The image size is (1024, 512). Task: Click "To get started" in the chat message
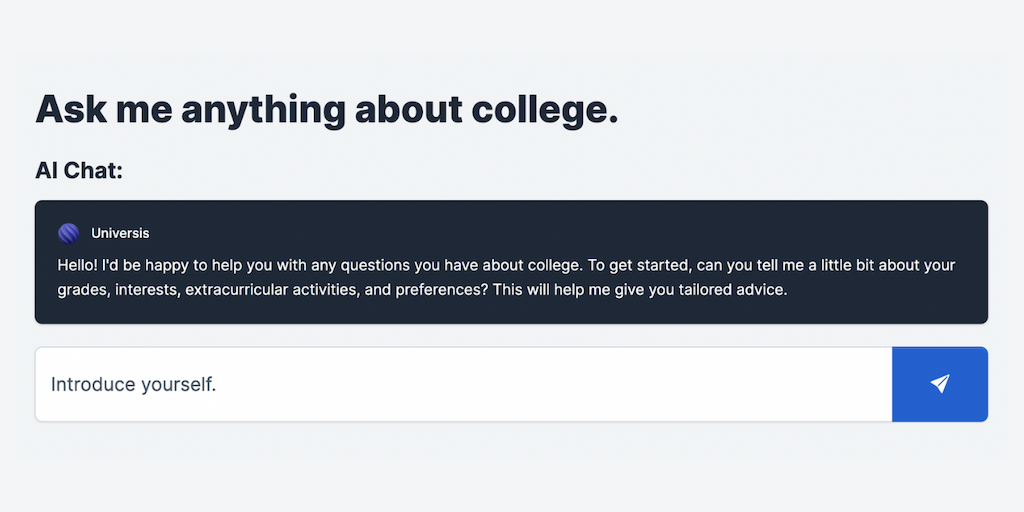tap(637, 265)
